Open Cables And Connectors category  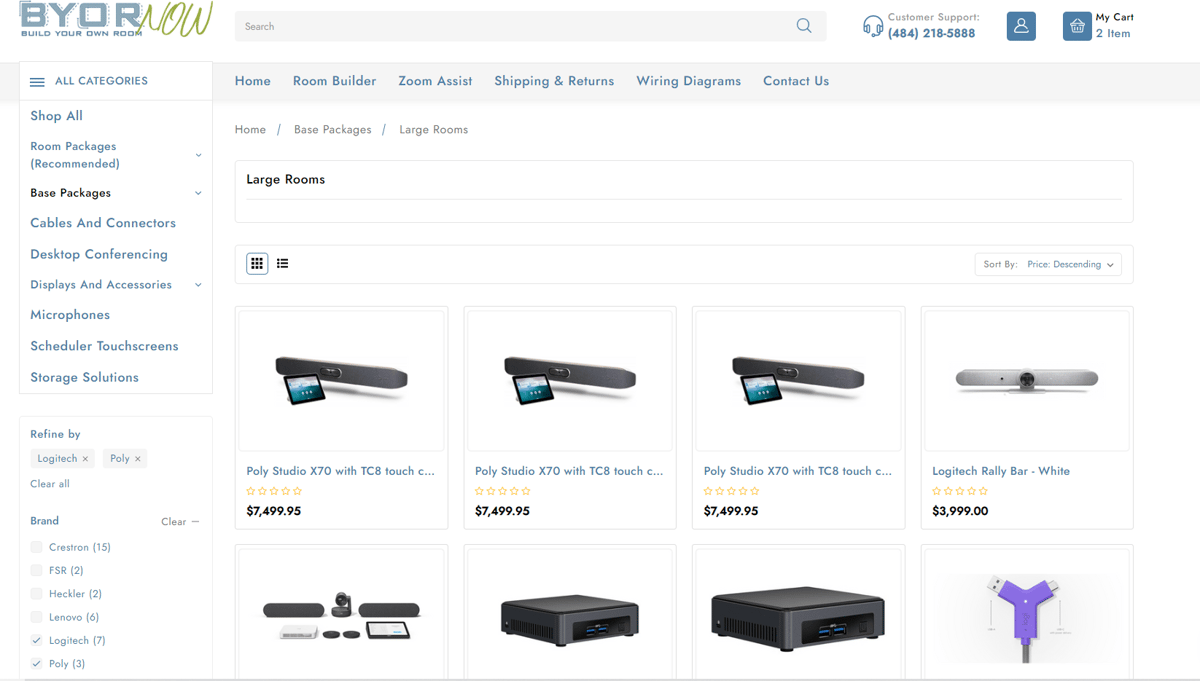(103, 223)
